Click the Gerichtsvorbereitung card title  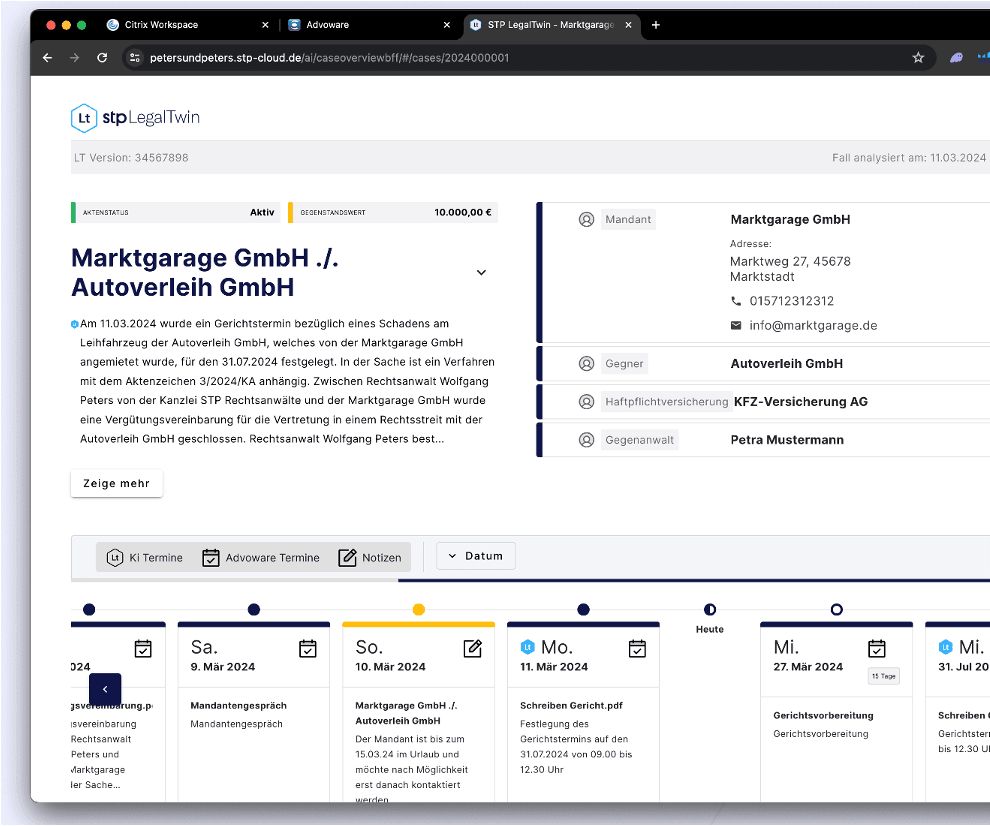(x=823, y=715)
